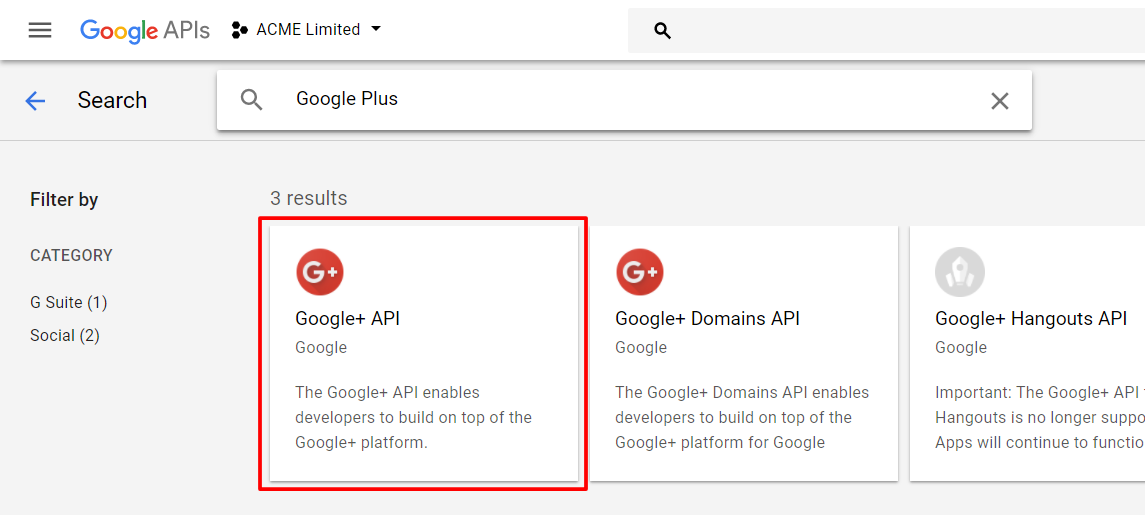The height and width of the screenshot is (515, 1145).
Task: Clear the search with the X icon
Action: pos(1000,101)
